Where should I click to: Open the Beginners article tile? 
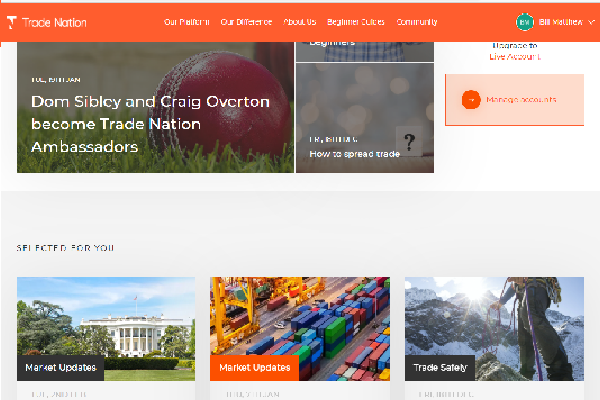click(365, 52)
